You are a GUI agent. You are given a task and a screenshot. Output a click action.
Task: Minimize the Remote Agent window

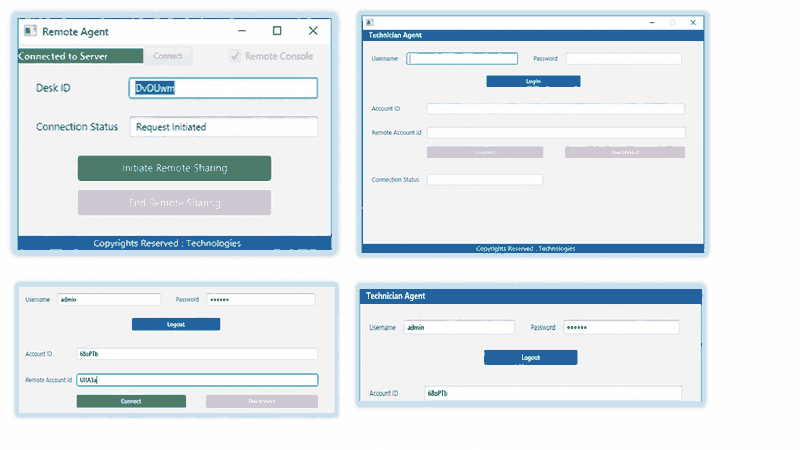pyautogui.click(x=242, y=31)
